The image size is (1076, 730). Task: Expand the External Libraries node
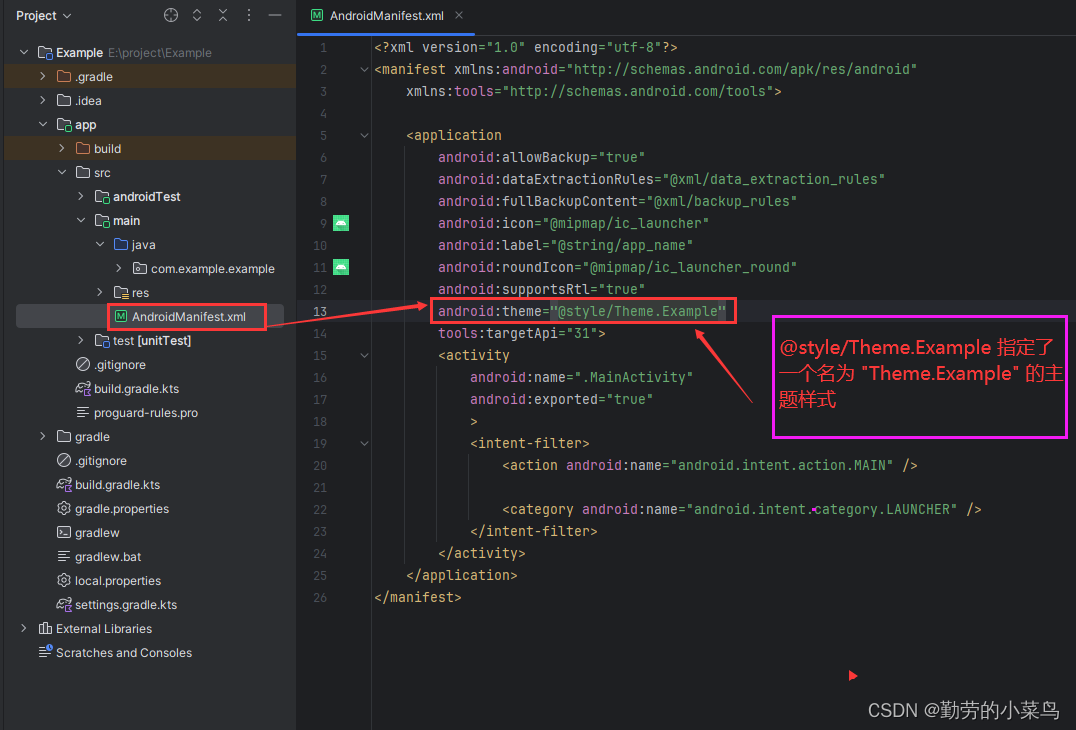pyautogui.click(x=23, y=628)
